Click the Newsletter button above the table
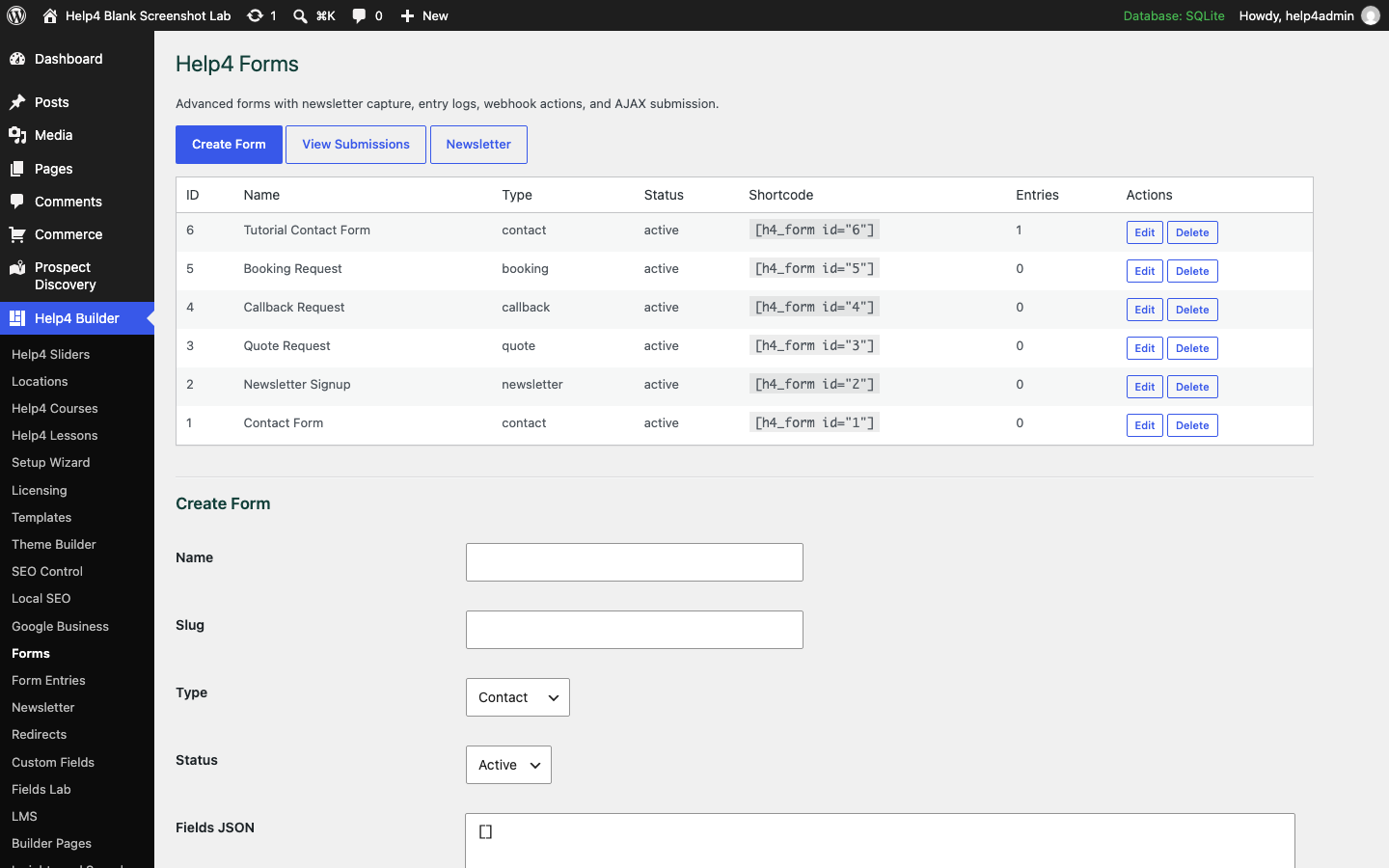1389x868 pixels. coord(478,145)
